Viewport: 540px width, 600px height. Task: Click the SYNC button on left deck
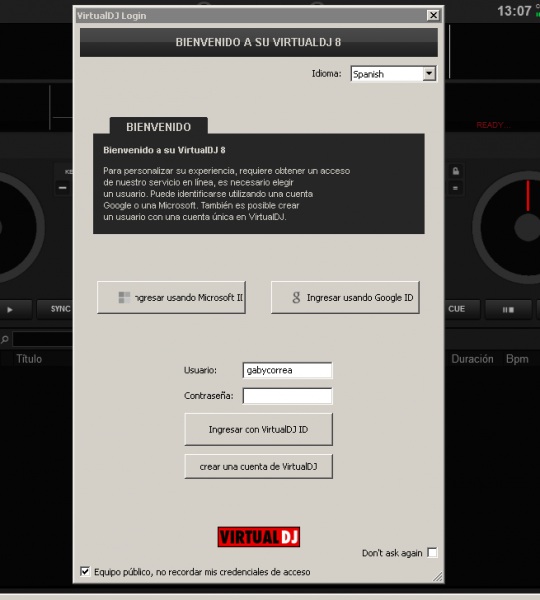point(54,309)
